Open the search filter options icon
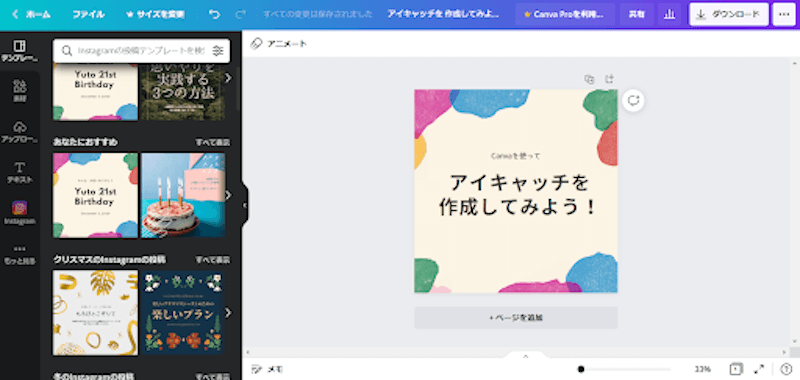 click(218, 51)
